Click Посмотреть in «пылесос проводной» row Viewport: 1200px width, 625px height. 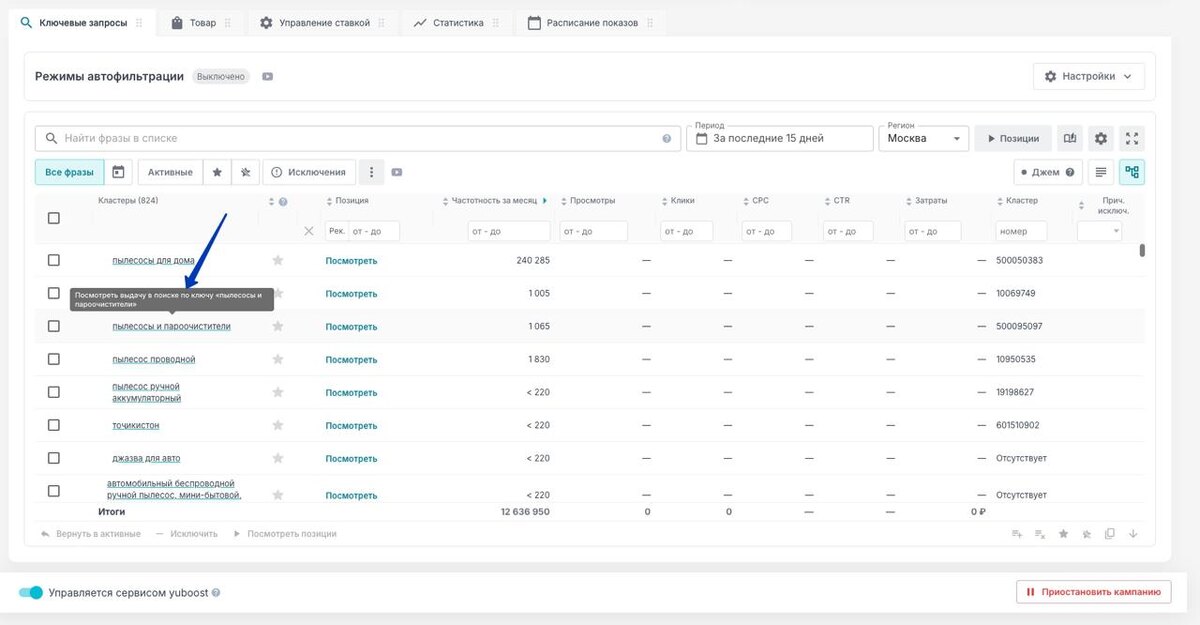pyautogui.click(x=351, y=359)
